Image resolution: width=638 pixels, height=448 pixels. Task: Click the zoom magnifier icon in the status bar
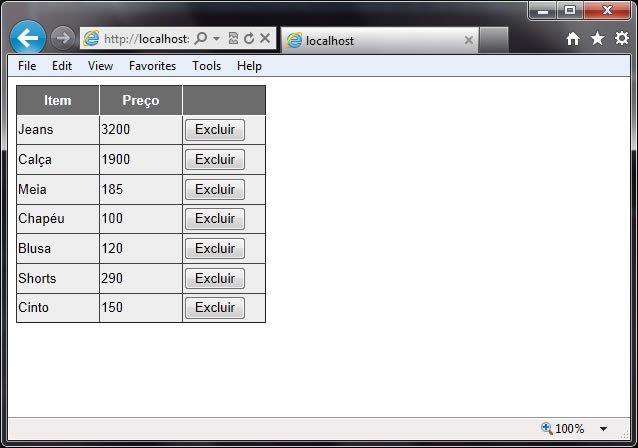pyautogui.click(x=546, y=428)
